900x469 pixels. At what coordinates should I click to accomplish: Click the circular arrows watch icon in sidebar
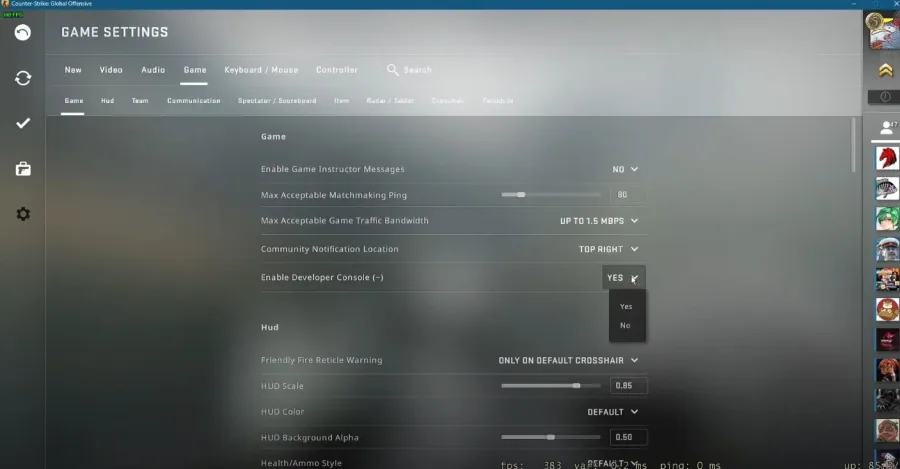(23, 78)
